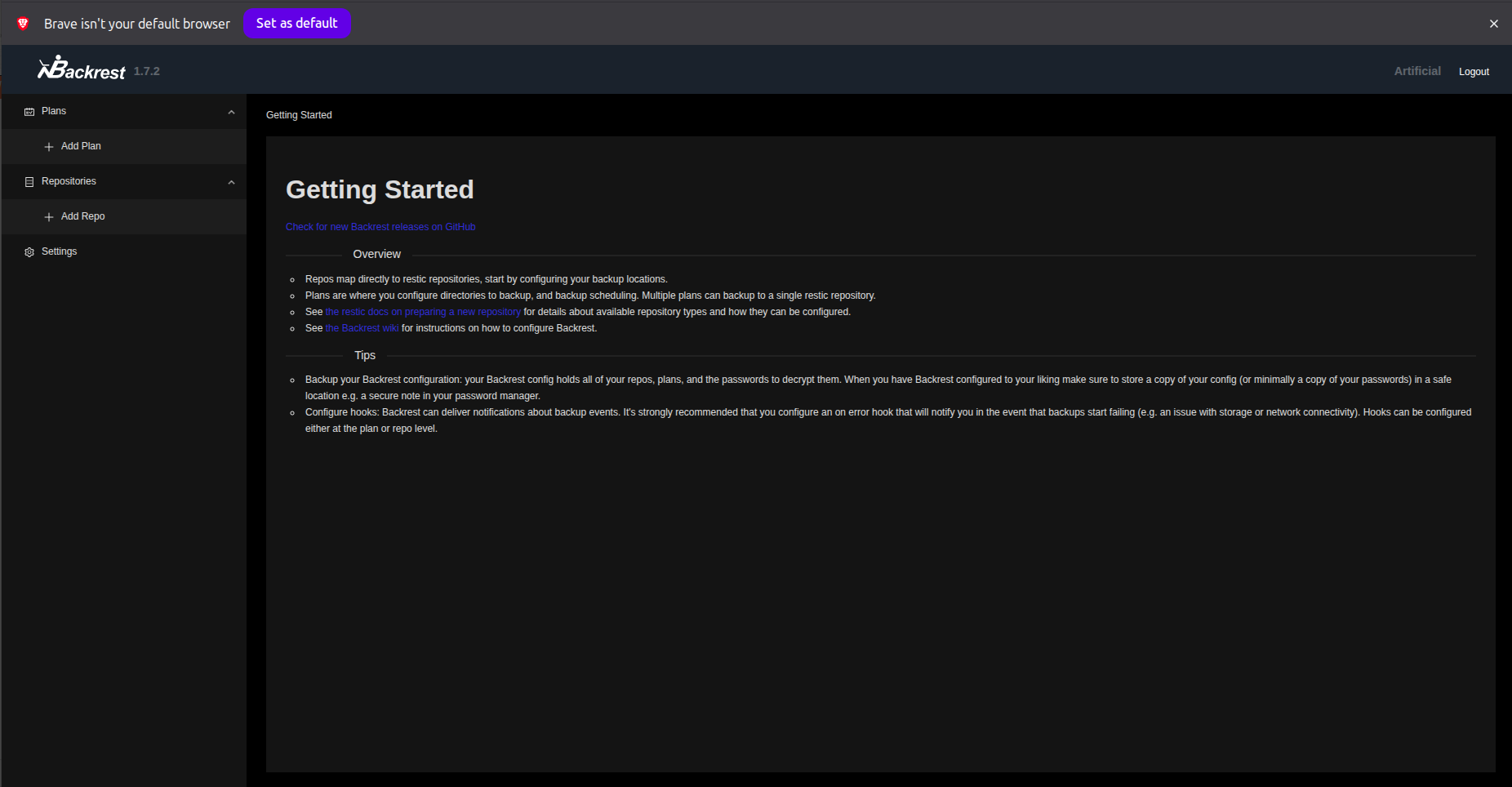
Task: Click the large Getting Started title
Action: (x=380, y=189)
